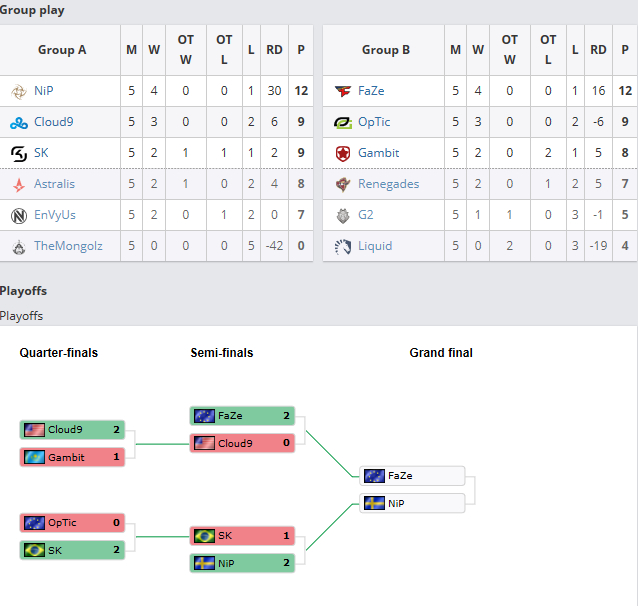638x606 pixels.
Task: Select the Cloud9 vs Gambit quarter-final winner row
Action: tap(72, 430)
